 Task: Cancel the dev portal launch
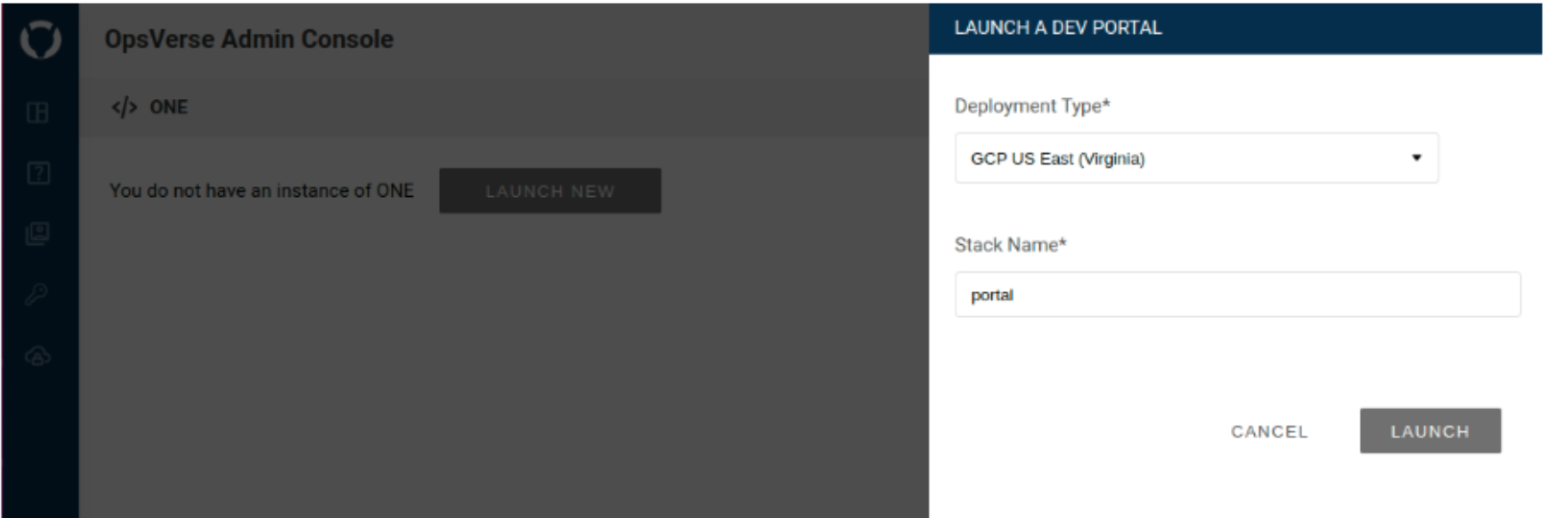tap(1269, 432)
